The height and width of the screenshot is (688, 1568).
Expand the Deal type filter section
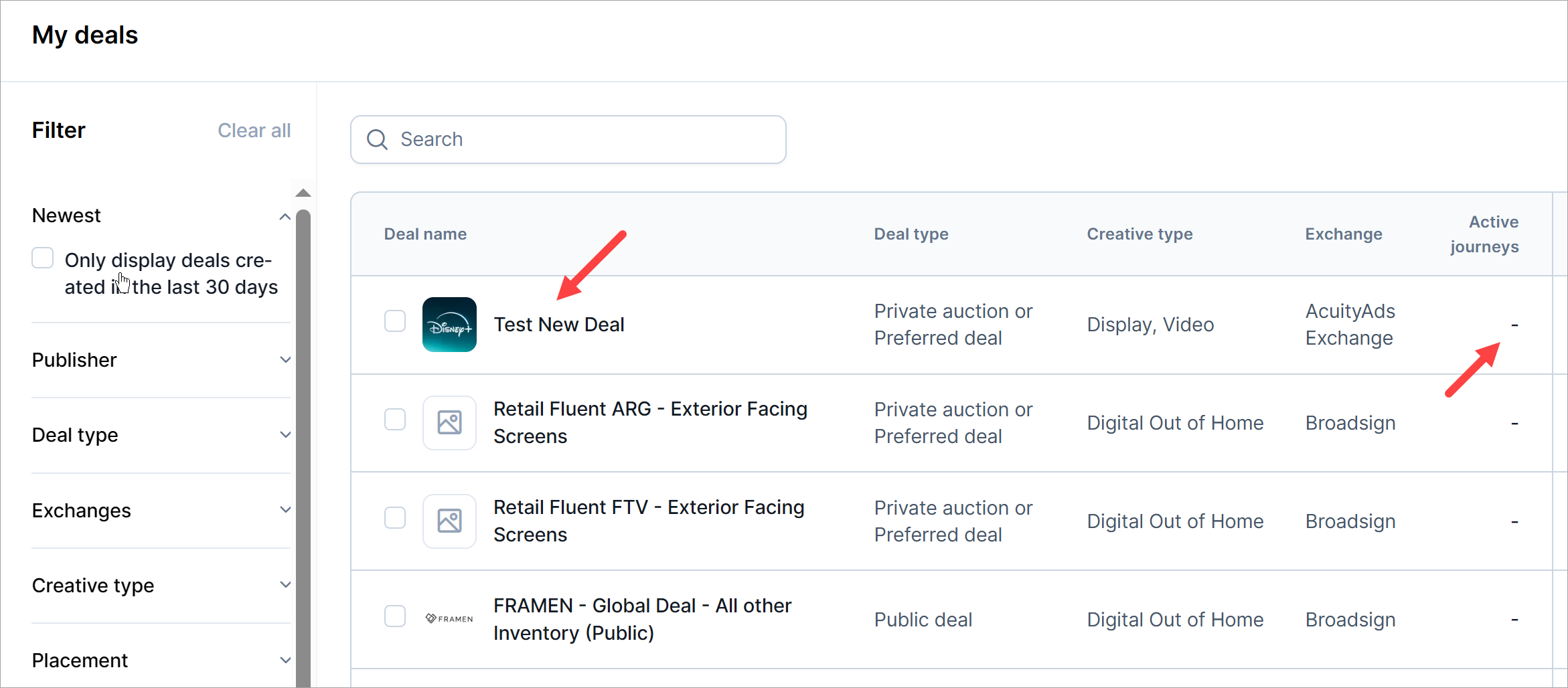point(285,435)
